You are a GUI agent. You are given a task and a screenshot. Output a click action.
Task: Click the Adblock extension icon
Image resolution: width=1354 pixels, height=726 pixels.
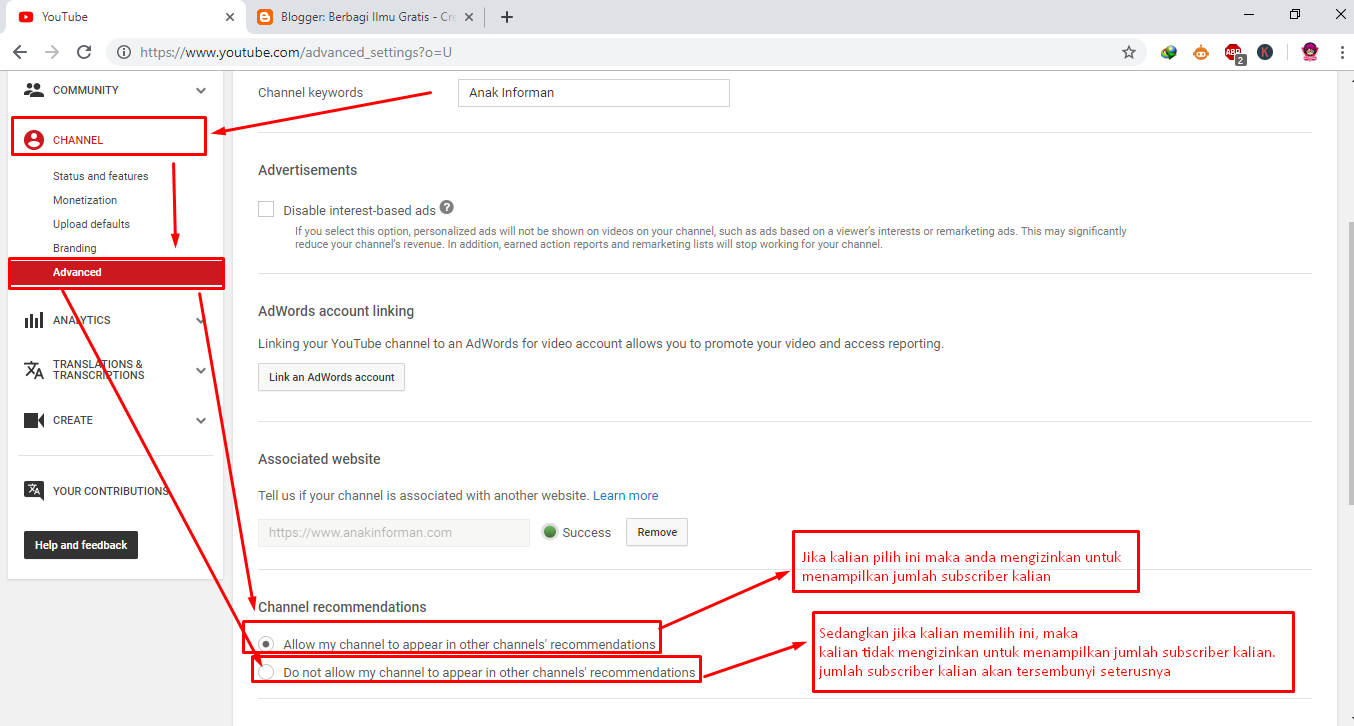1234,53
